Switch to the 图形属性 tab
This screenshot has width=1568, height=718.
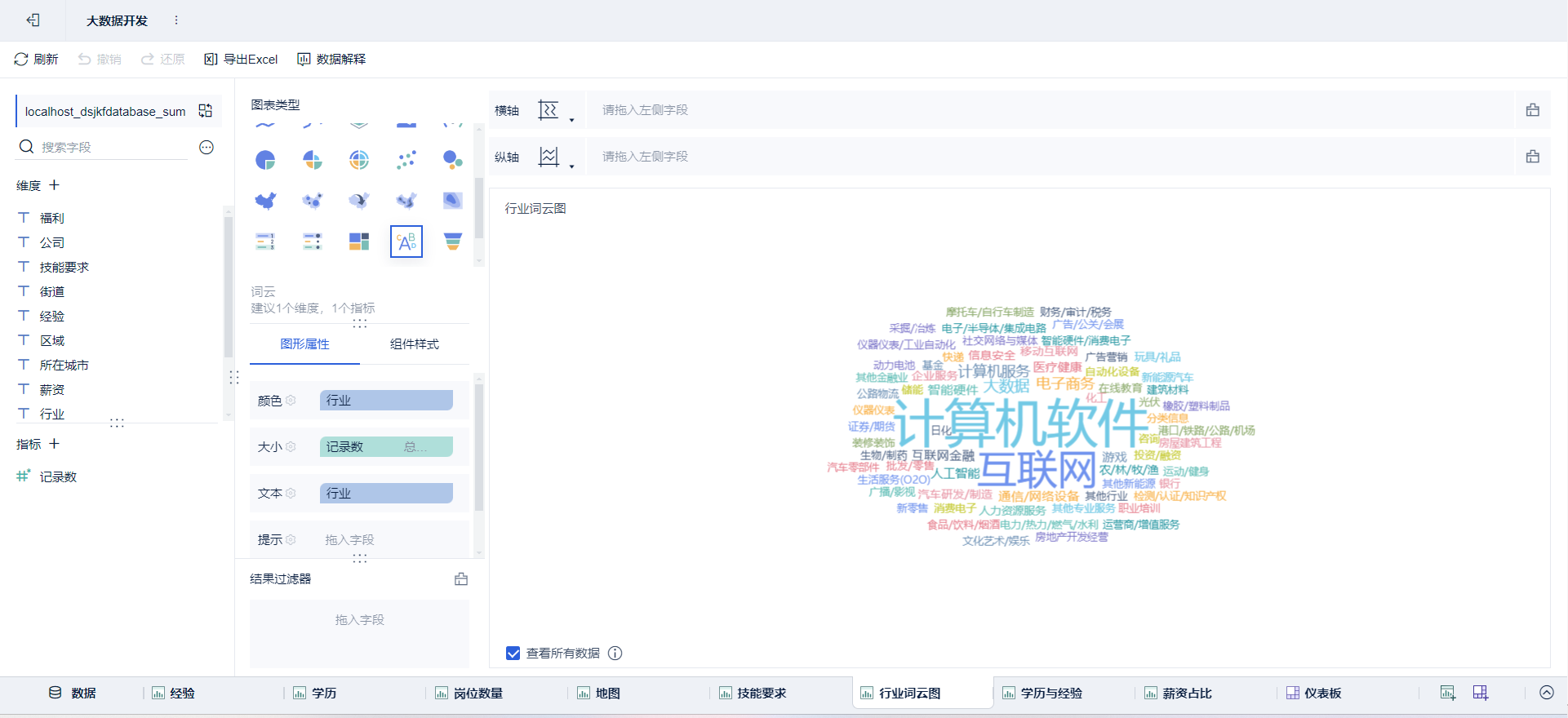[304, 344]
